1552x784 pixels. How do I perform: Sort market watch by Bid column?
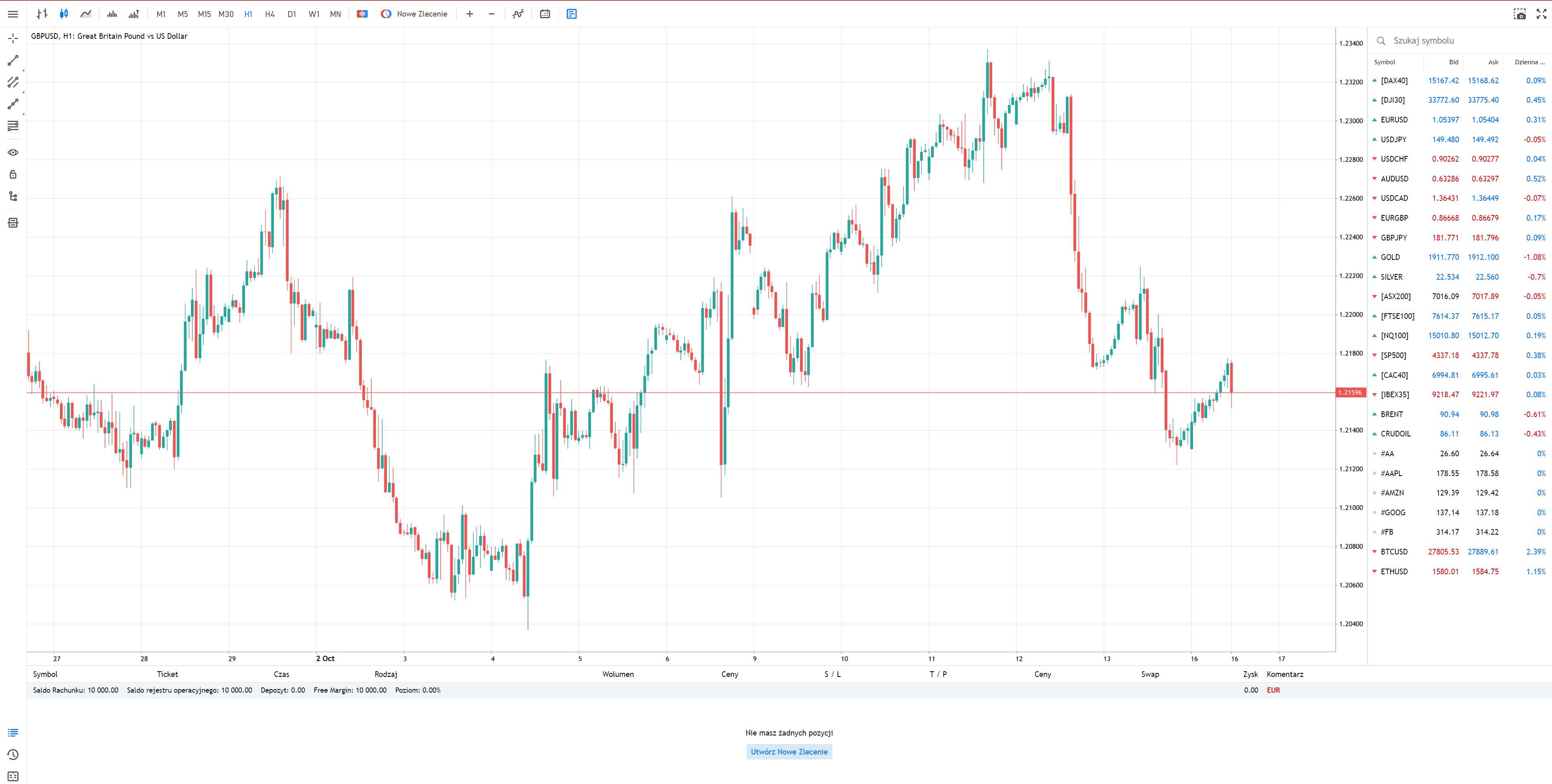pyautogui.click(x=1453, y=62)
